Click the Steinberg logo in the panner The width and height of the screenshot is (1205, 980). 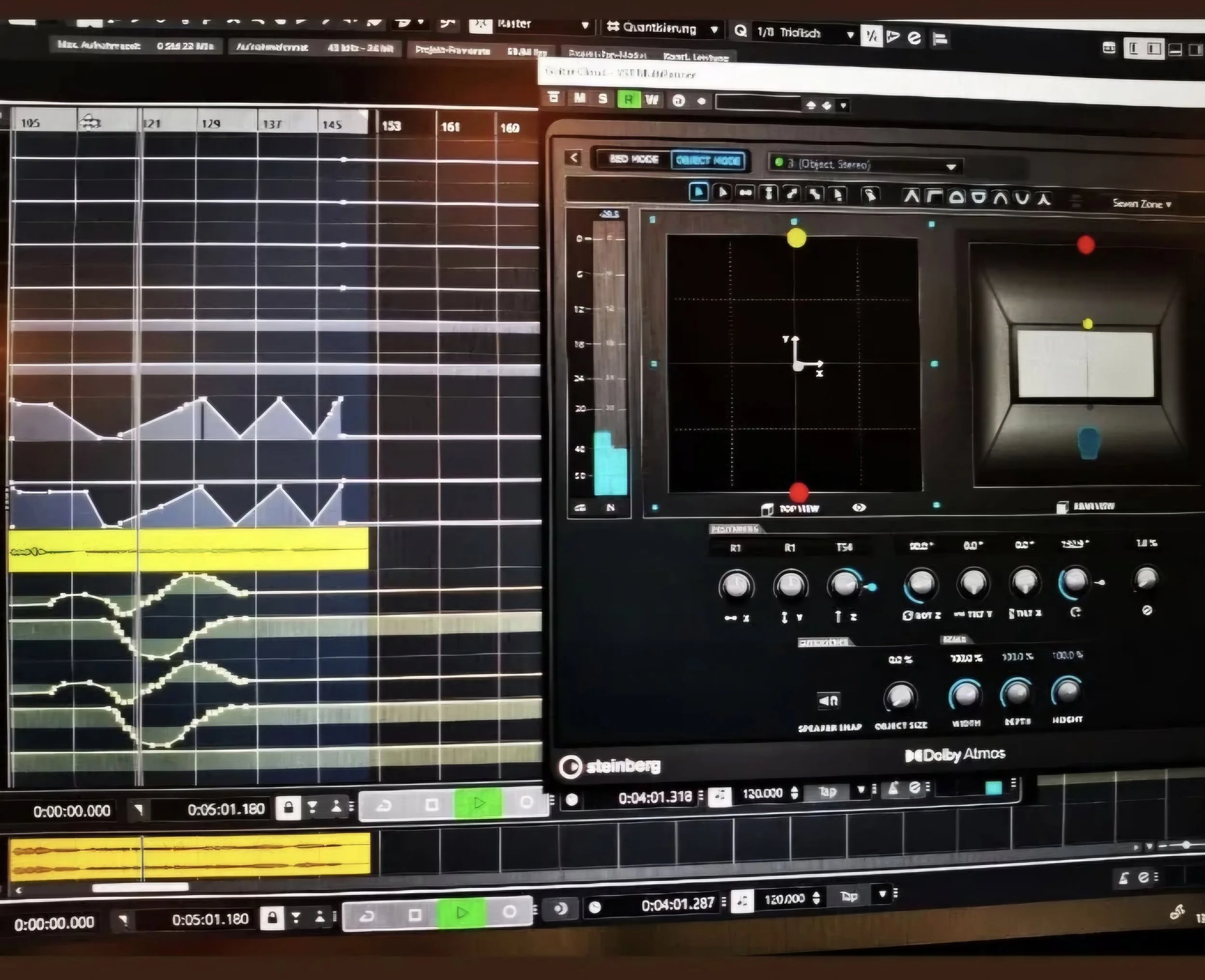[610, 766]
